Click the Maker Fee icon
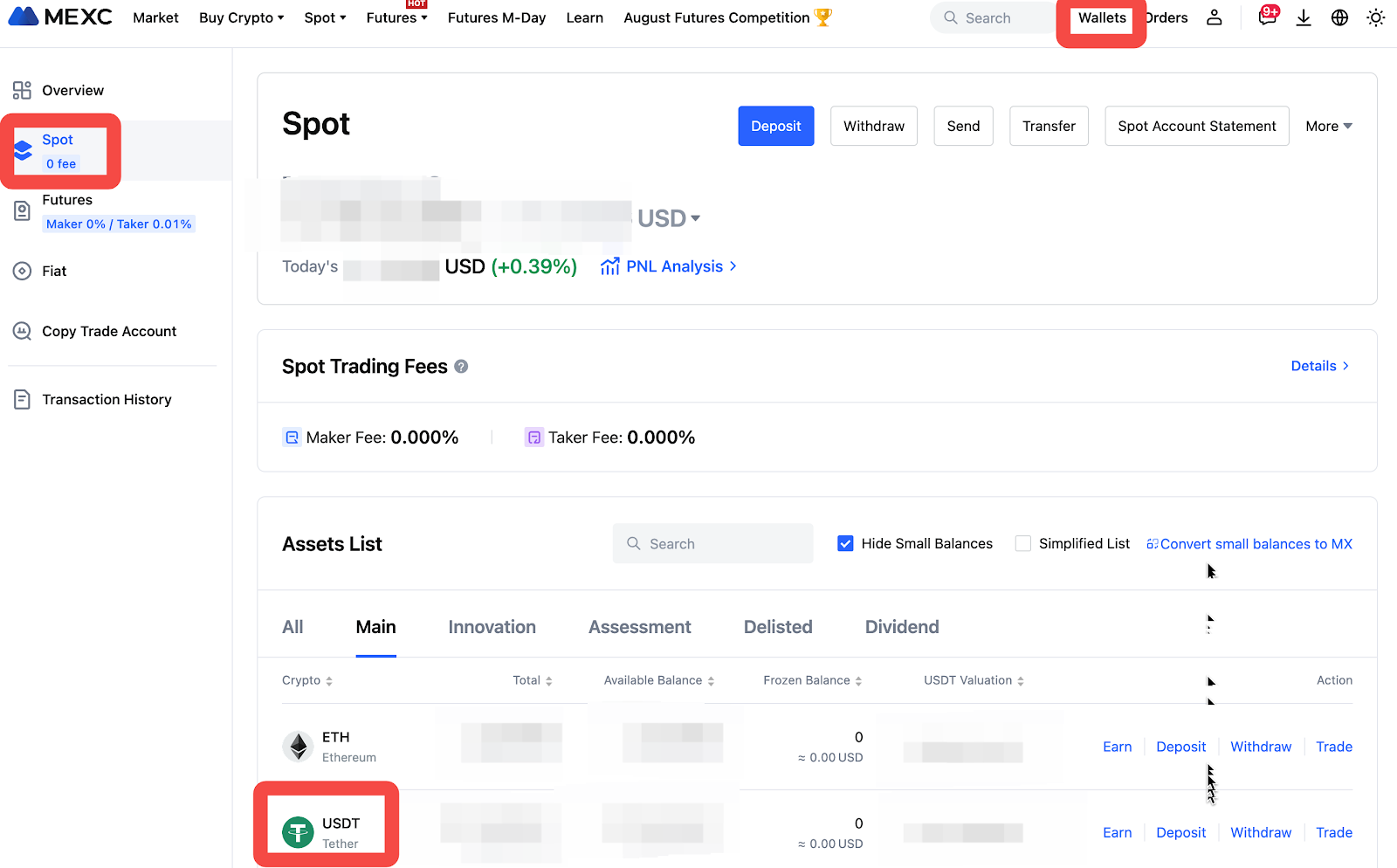This screenshot has width=1397, height=868. 292,437
